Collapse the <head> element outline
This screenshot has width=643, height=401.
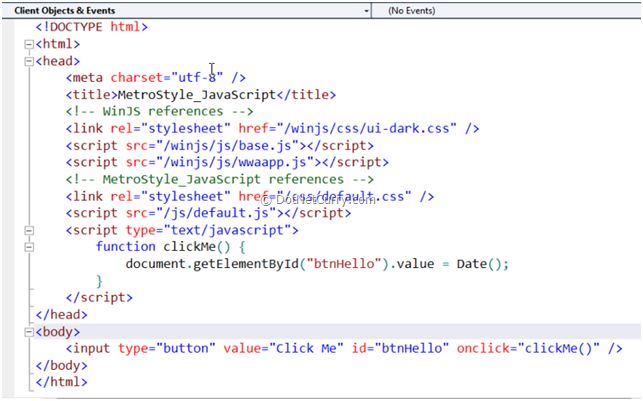29,62
